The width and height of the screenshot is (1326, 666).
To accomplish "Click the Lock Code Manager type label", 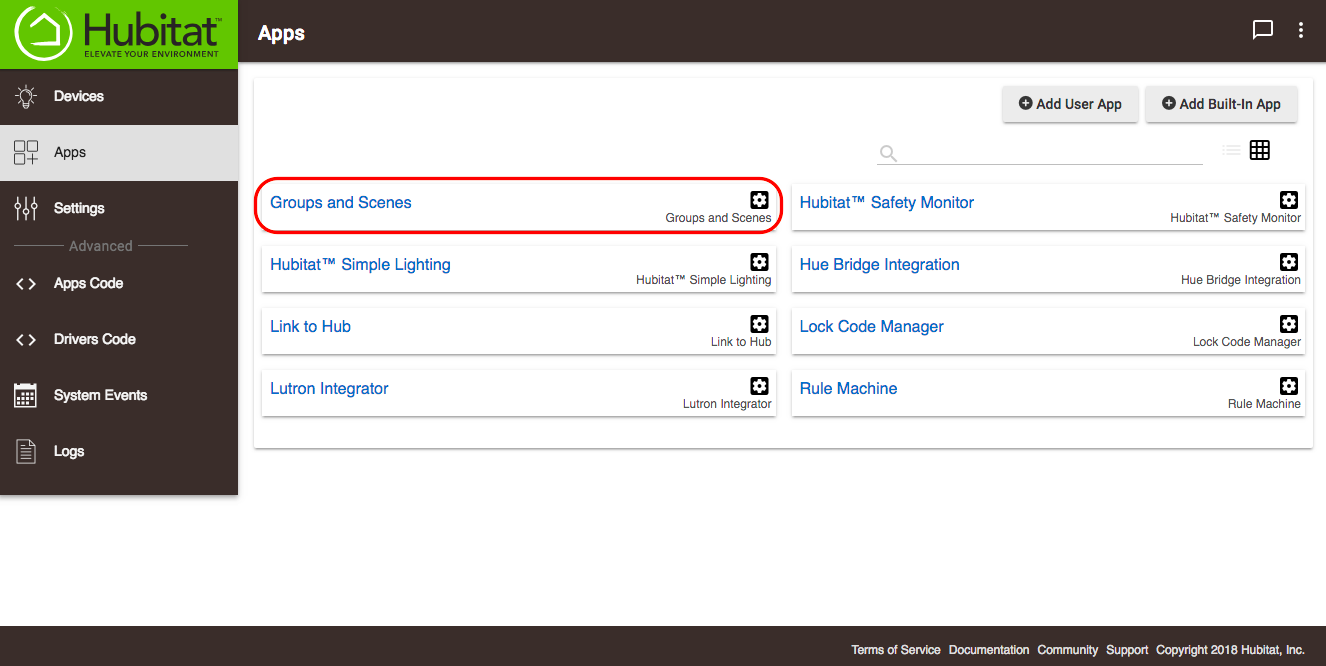I will [1247, 342].
